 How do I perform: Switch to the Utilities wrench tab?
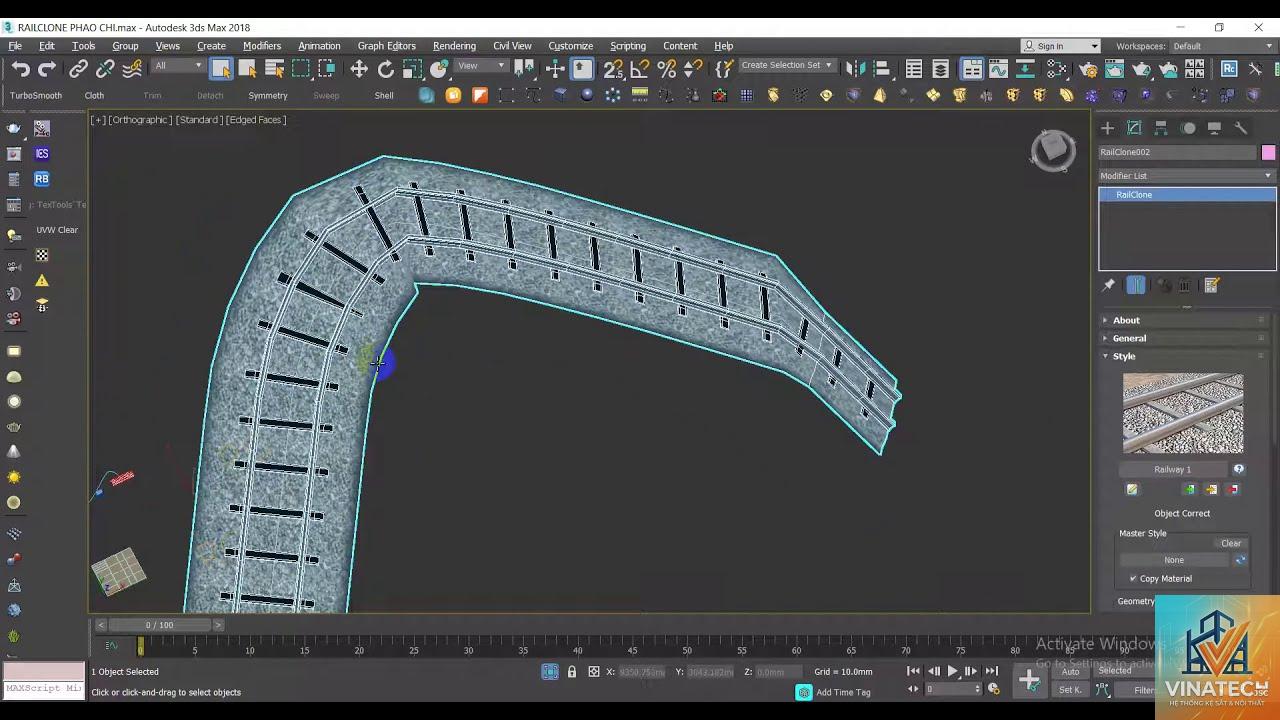point(1241,128)
